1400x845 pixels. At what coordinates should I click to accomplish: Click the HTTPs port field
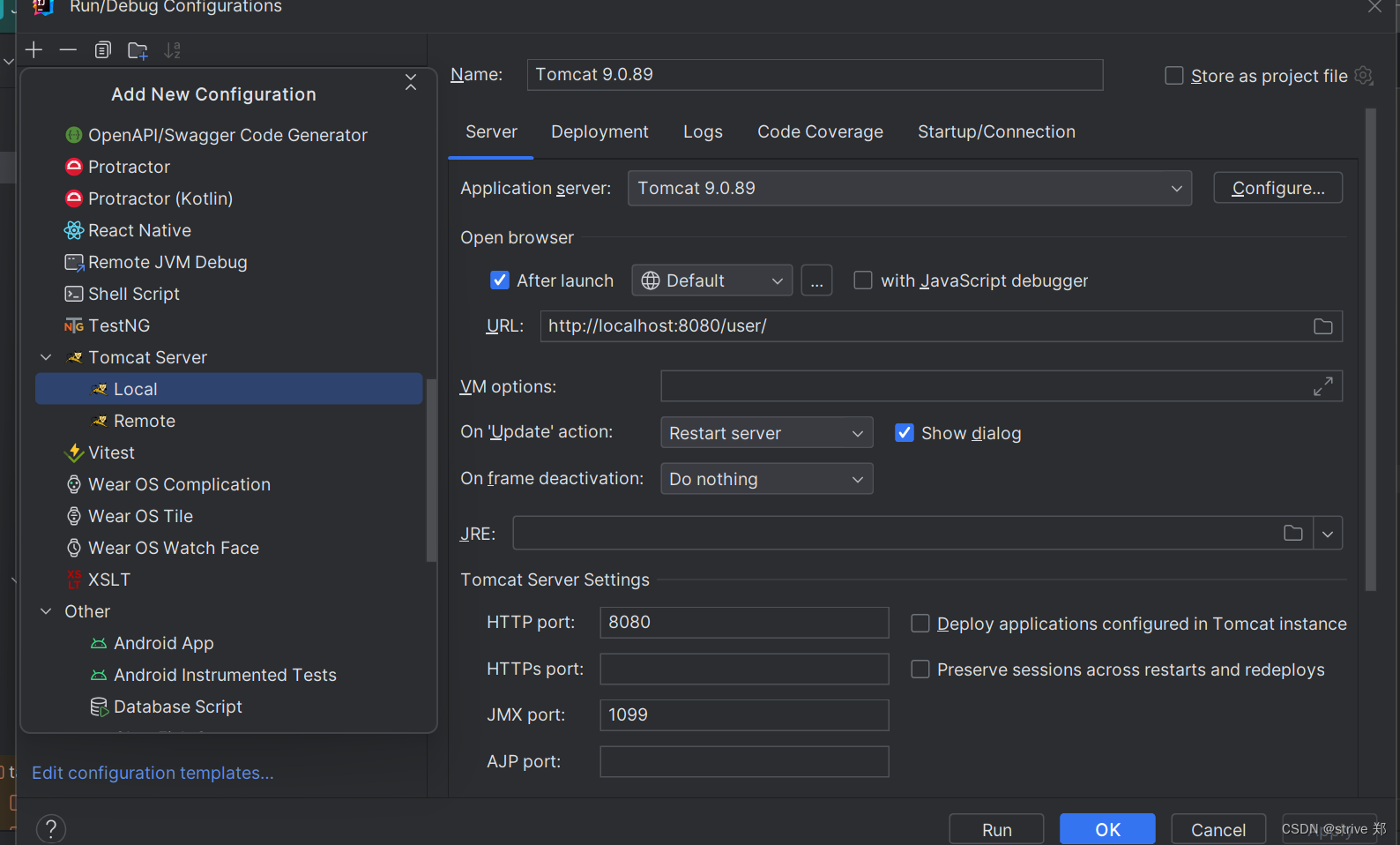744,669
